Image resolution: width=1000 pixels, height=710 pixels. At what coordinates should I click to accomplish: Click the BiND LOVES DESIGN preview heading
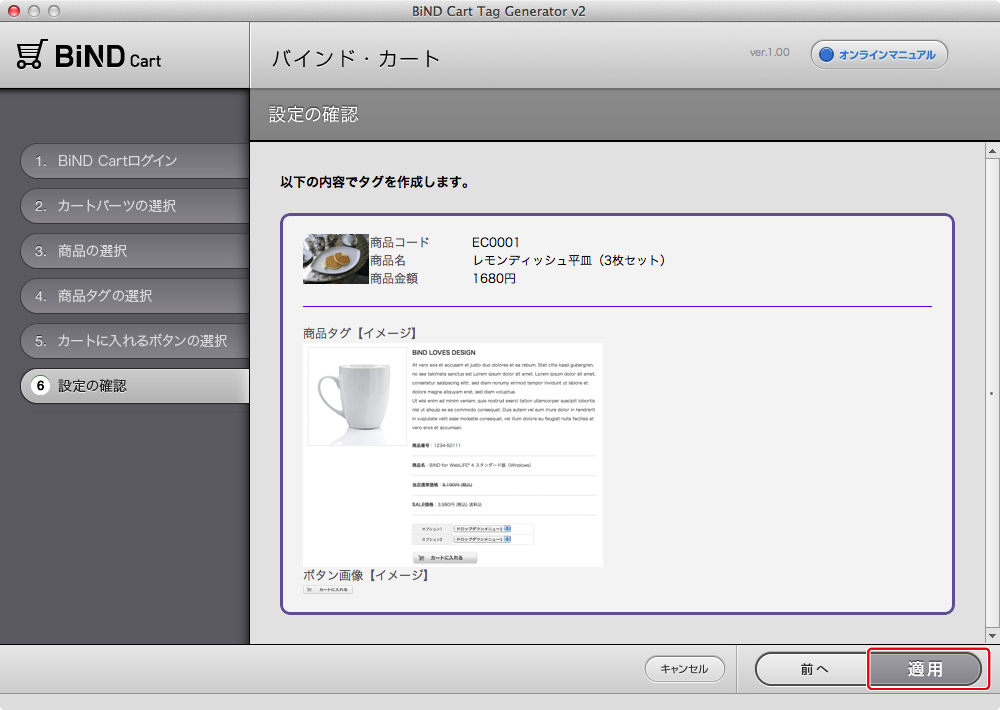[x=444, y=353]
